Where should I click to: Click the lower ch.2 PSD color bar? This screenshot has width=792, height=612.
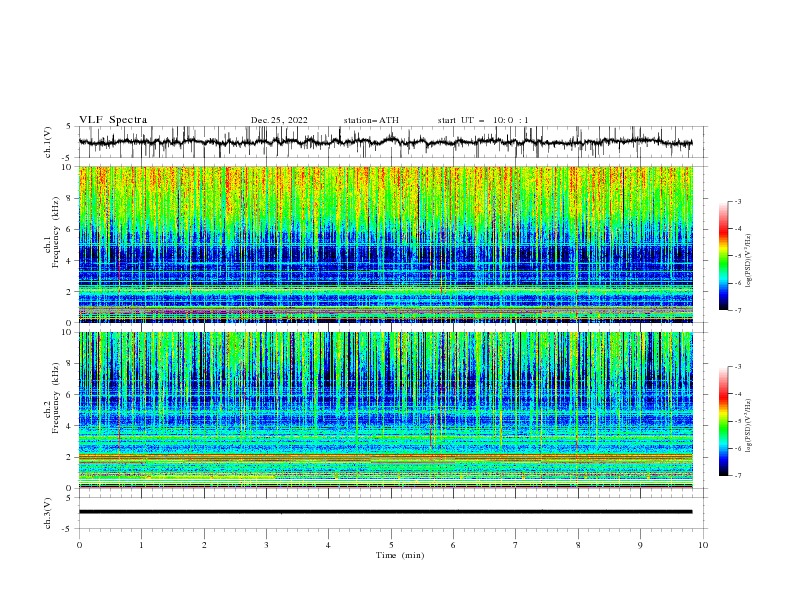[x=723, y=421]
